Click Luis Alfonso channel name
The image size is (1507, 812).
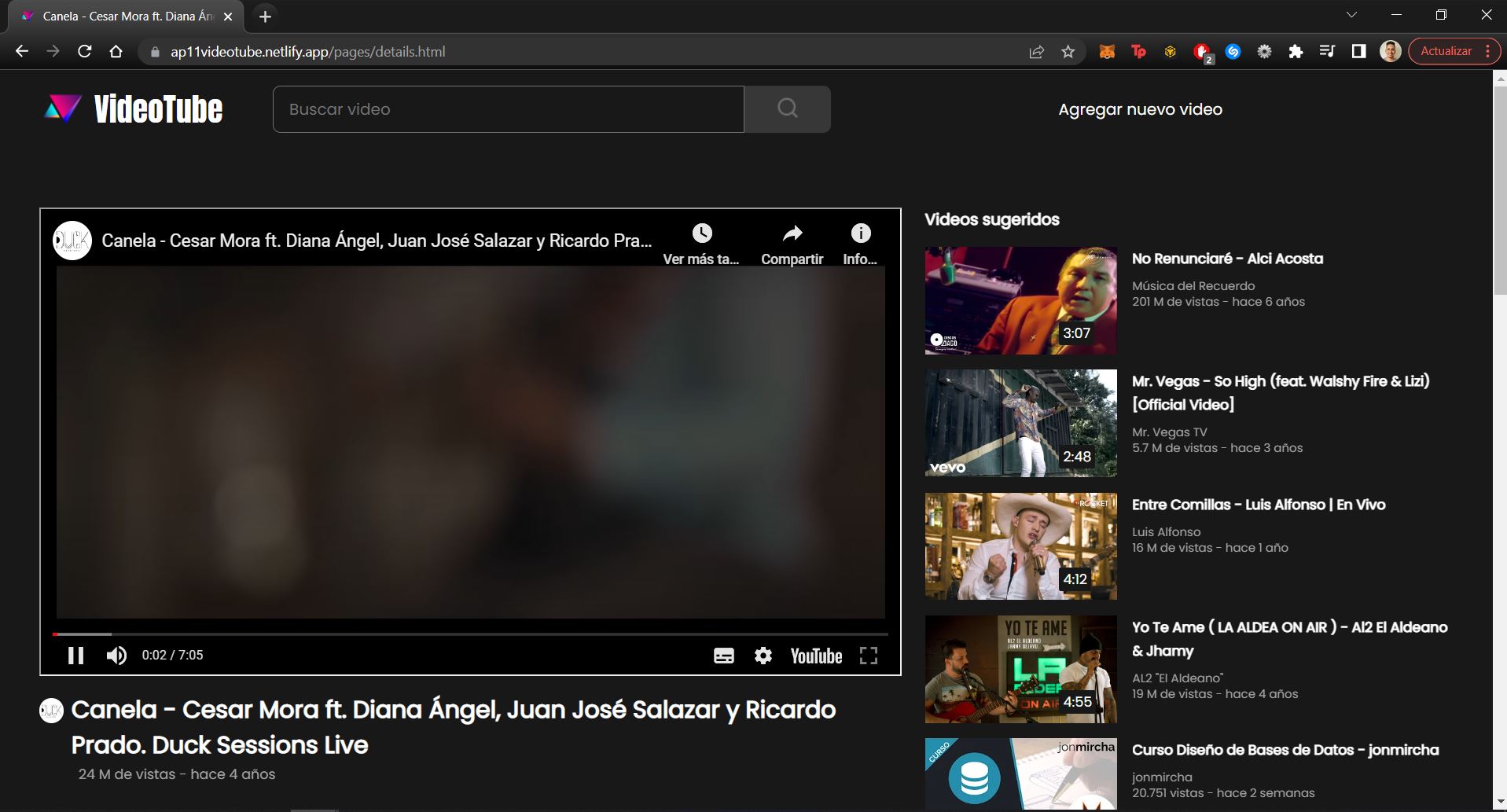click(x=1166, y=532)
